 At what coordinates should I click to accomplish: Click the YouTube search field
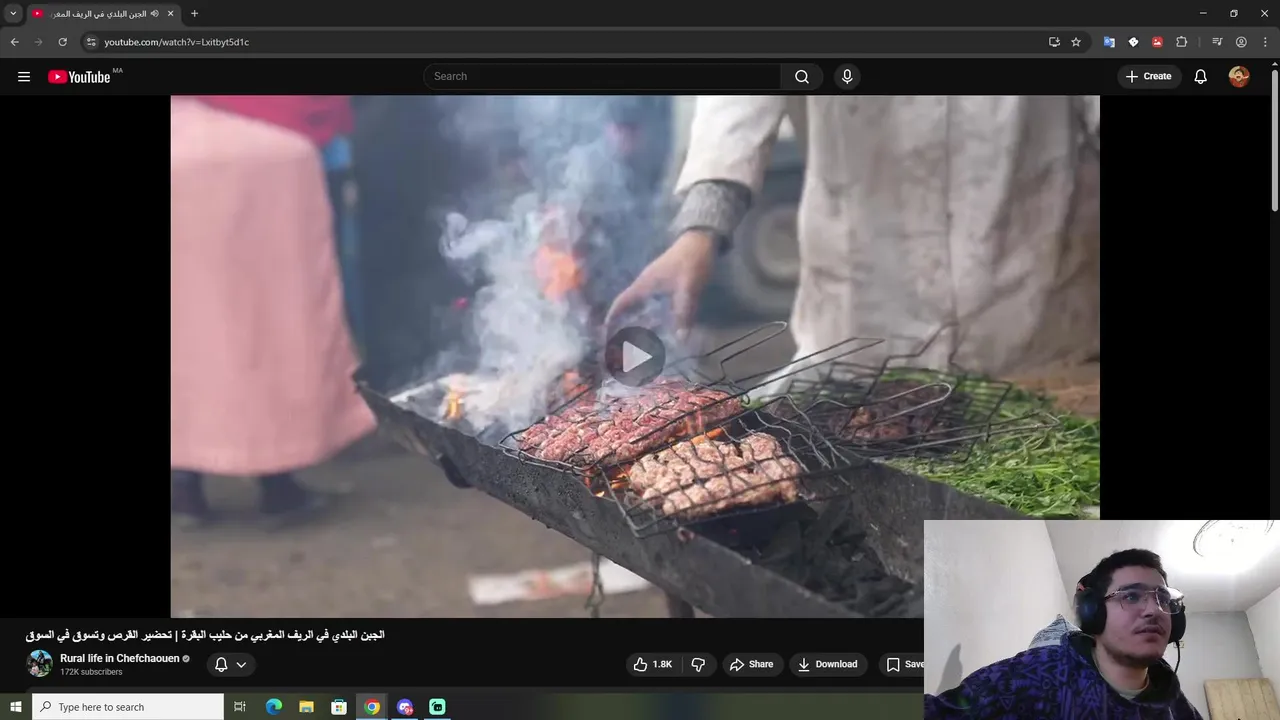tap(602, 77)
